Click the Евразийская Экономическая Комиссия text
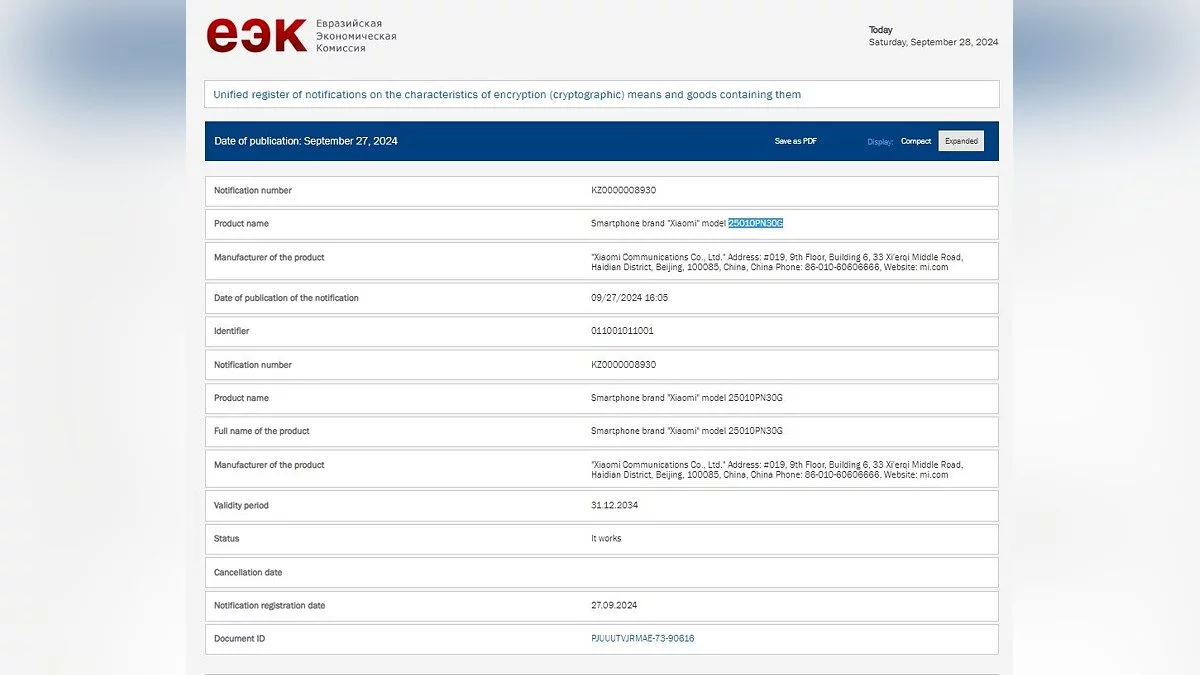The width and height of the screenshot is (1200, 675). pyautogui.click(x=356, y=36)
